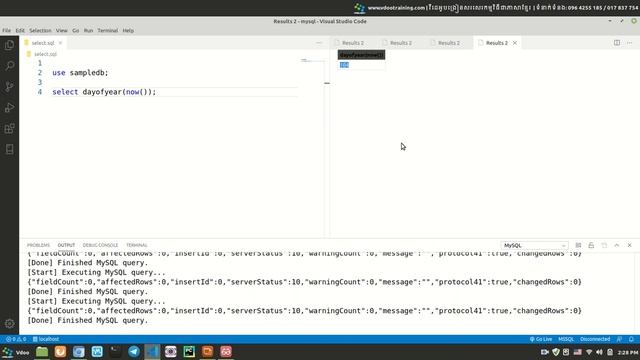
Task: Open the Manage settings gear
Action: 9,324
